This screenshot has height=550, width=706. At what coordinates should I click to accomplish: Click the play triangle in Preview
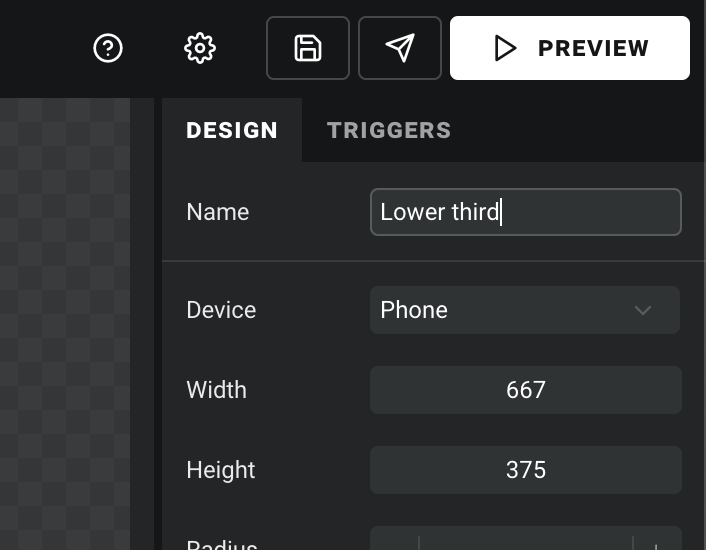pos(505,48)
